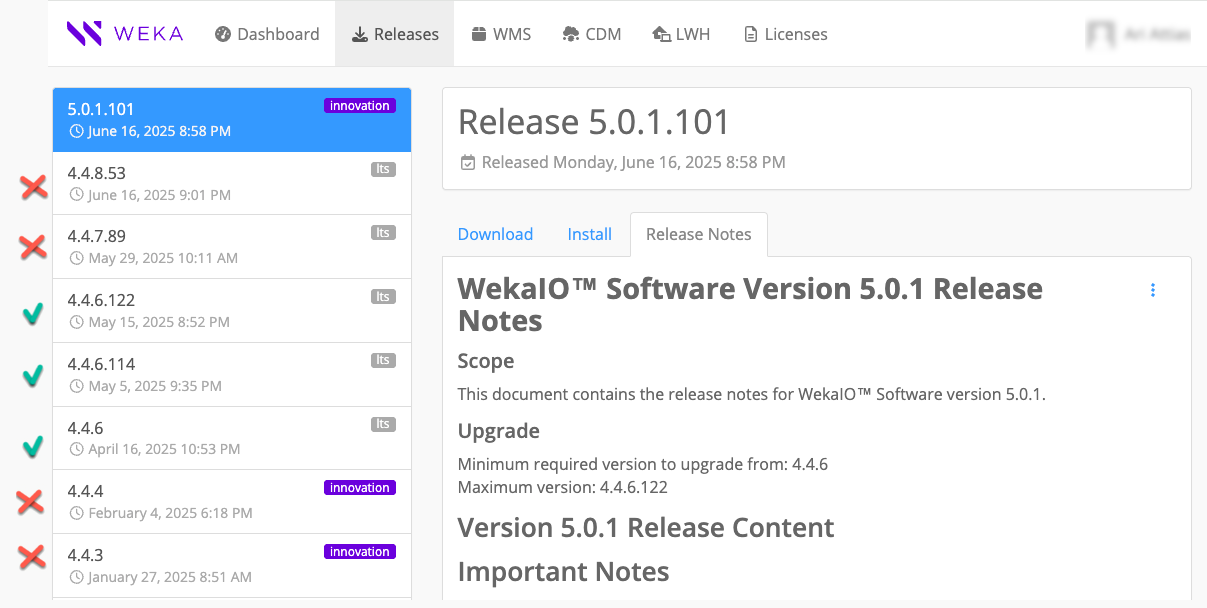Click the lts badge on 4.4.6
1207x608 pixels.
click(382, 424)
